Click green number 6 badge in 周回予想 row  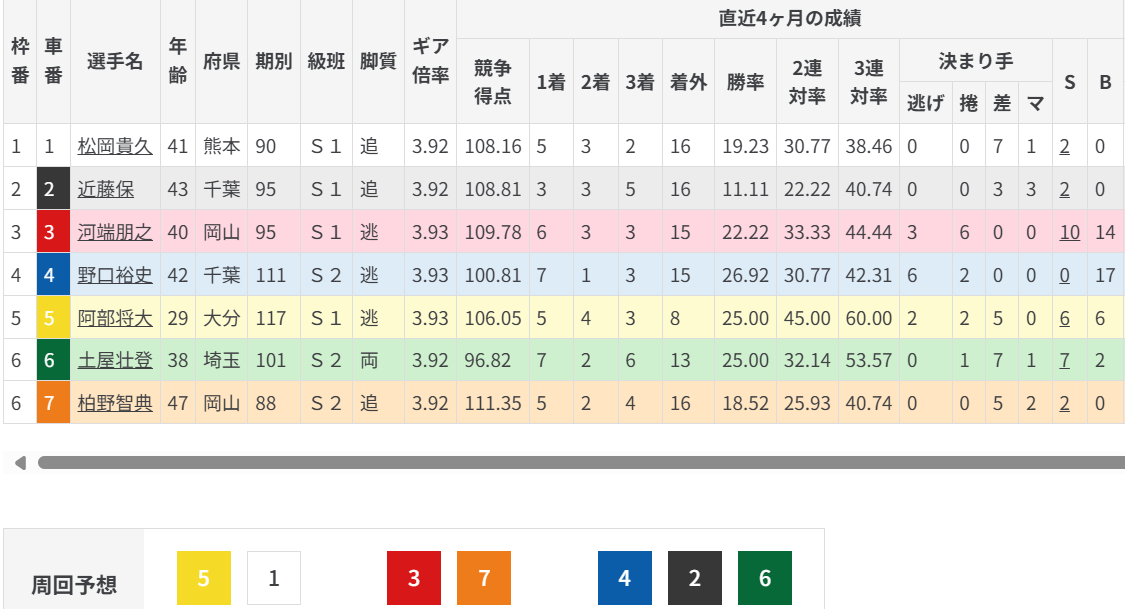coord(765,578)
